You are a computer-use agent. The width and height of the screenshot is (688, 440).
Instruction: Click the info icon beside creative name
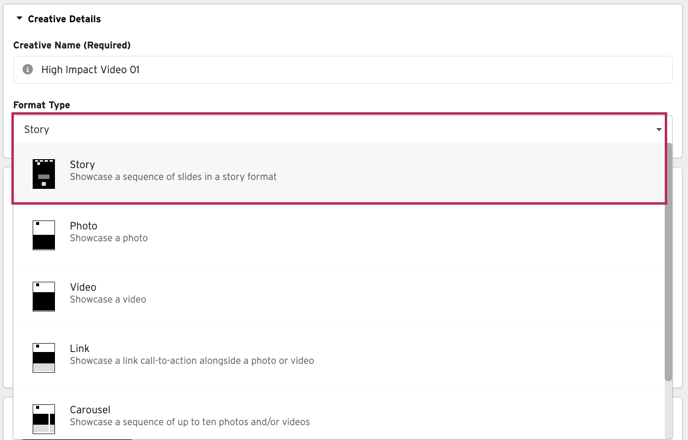click(x=28, y=70)
